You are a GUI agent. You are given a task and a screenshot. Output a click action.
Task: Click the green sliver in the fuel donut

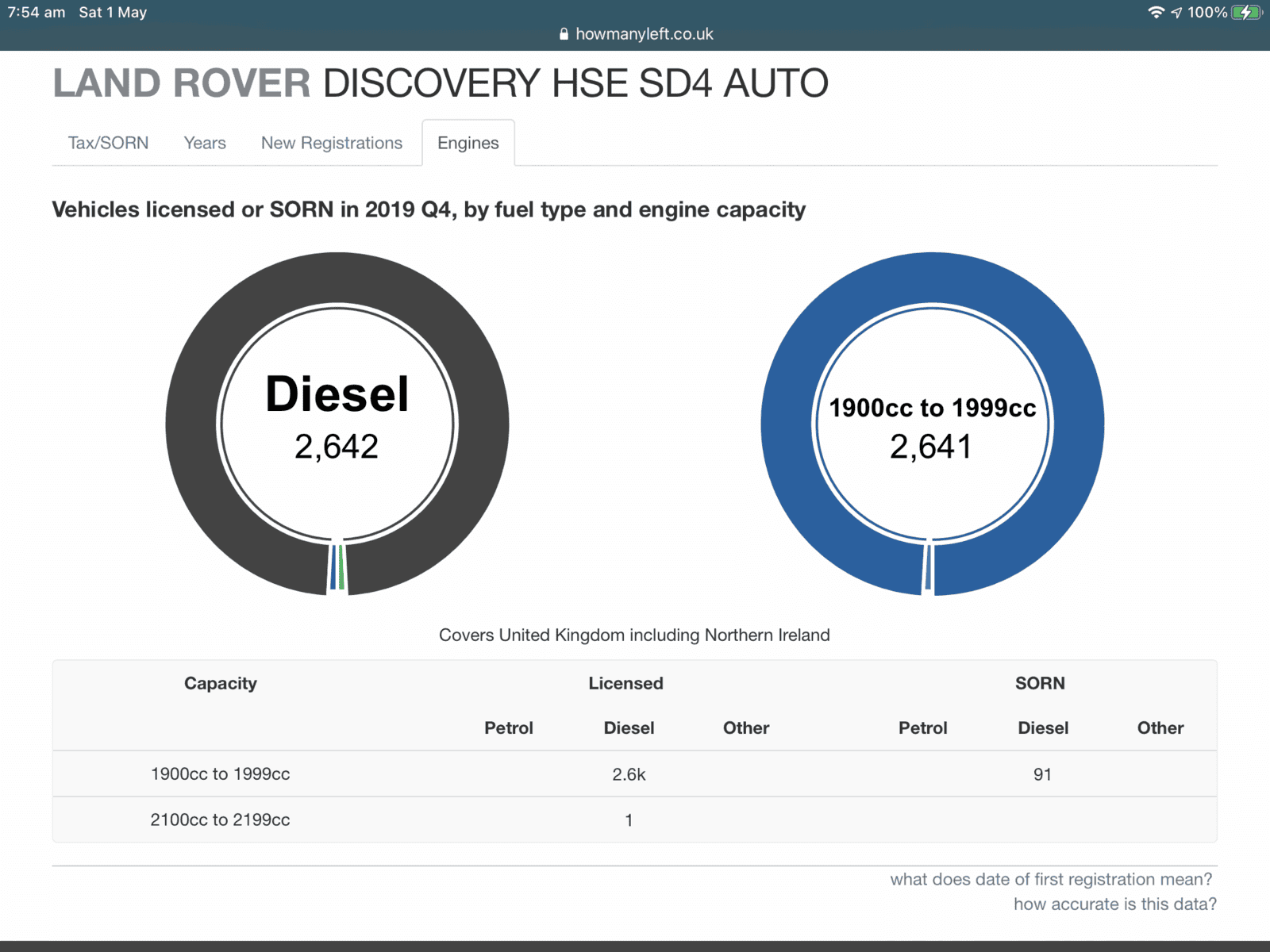click(x=341, y=567)
